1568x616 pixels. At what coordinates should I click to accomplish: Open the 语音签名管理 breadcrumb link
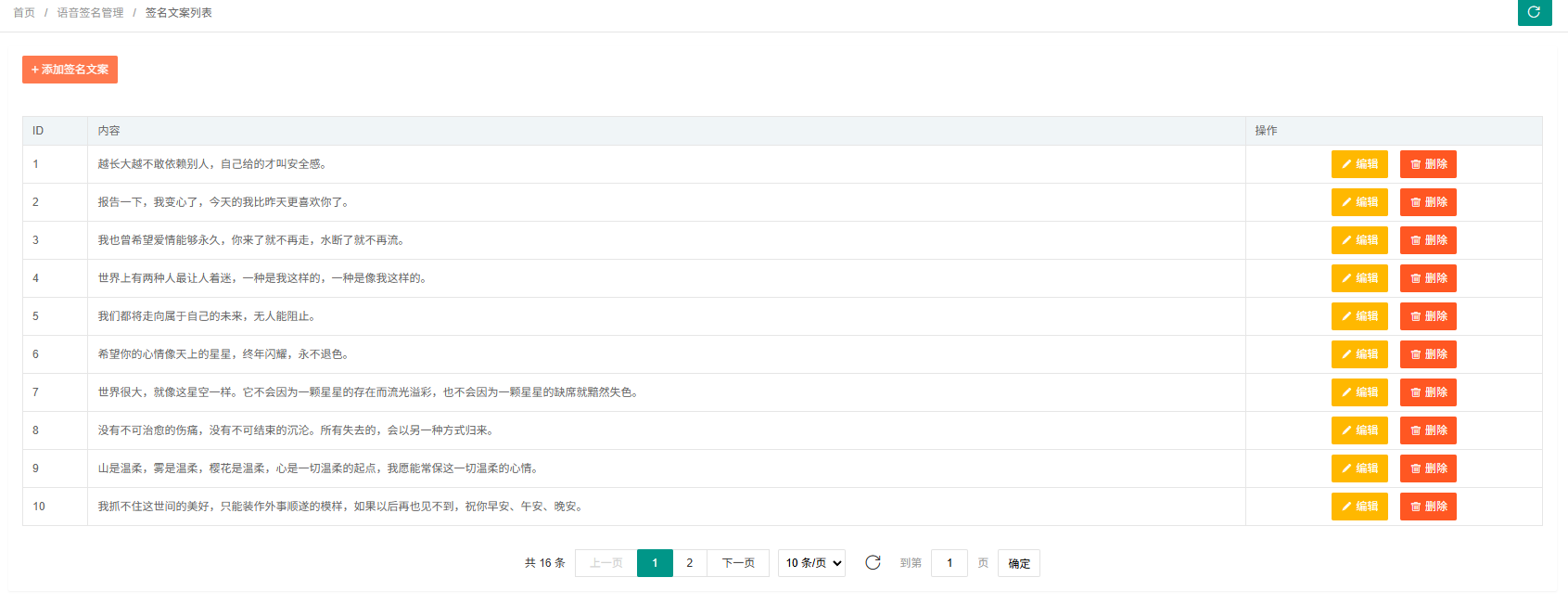point(90,13)
